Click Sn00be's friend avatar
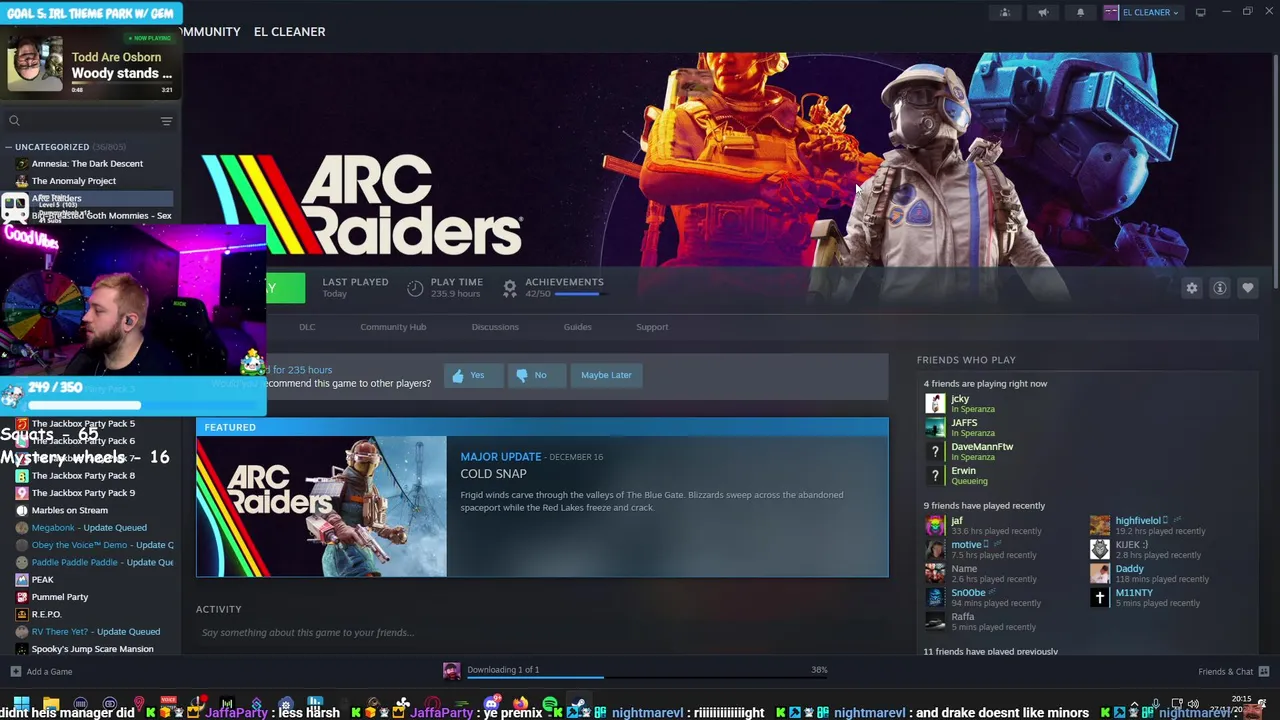1280x720 pixels. point(935,597)
